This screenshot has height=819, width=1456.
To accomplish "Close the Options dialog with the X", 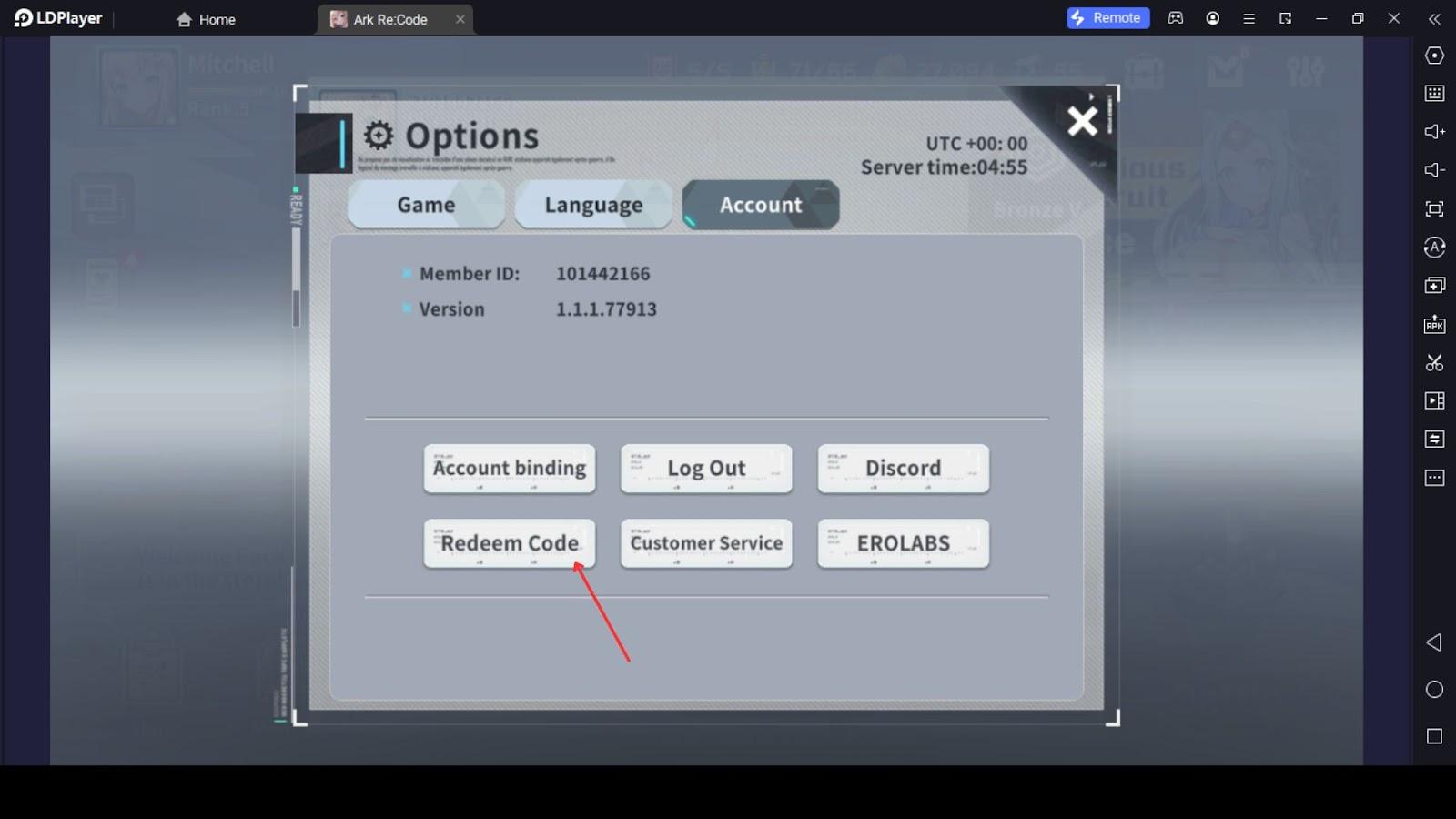I will pyautogui.click(x=1082, y=120).
